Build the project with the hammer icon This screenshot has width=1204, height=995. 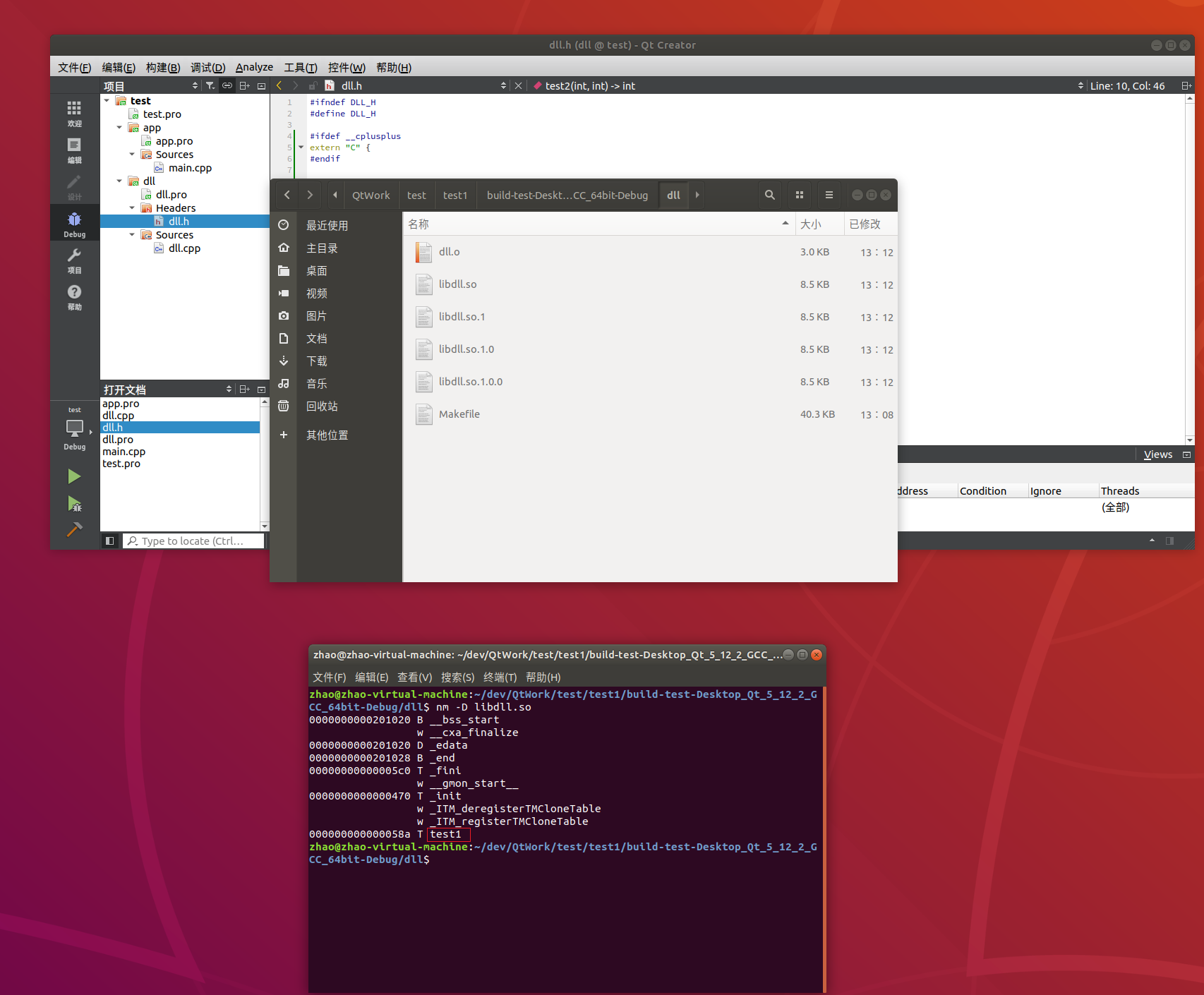74,529
